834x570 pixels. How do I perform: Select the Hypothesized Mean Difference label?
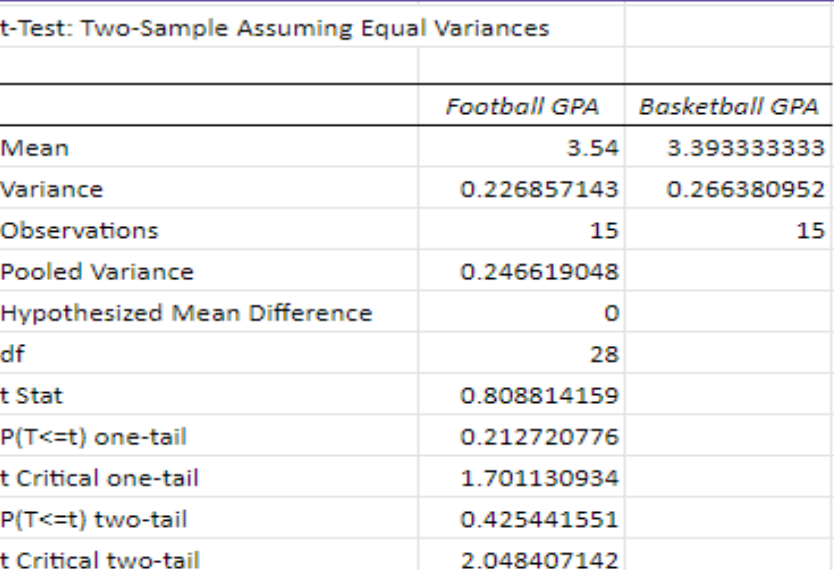coord(187,313)
